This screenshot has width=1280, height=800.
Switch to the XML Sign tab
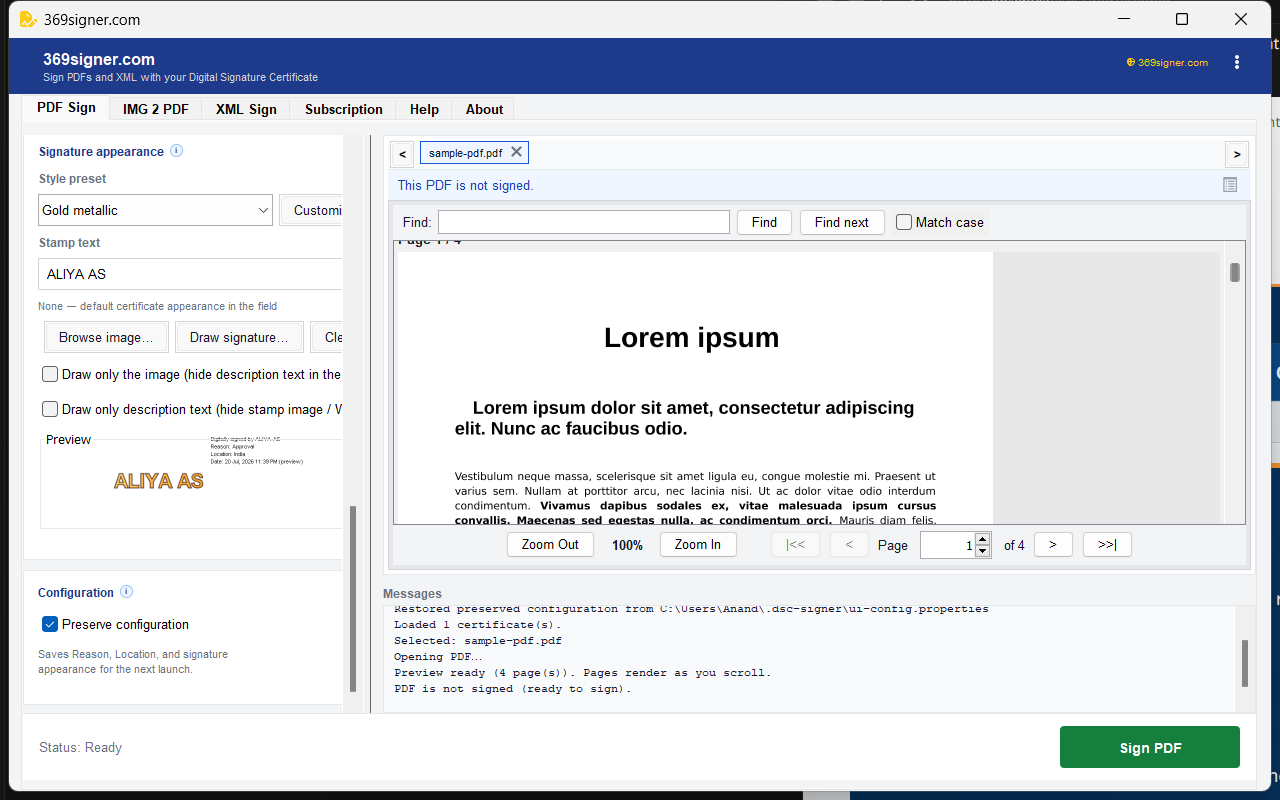246,109
